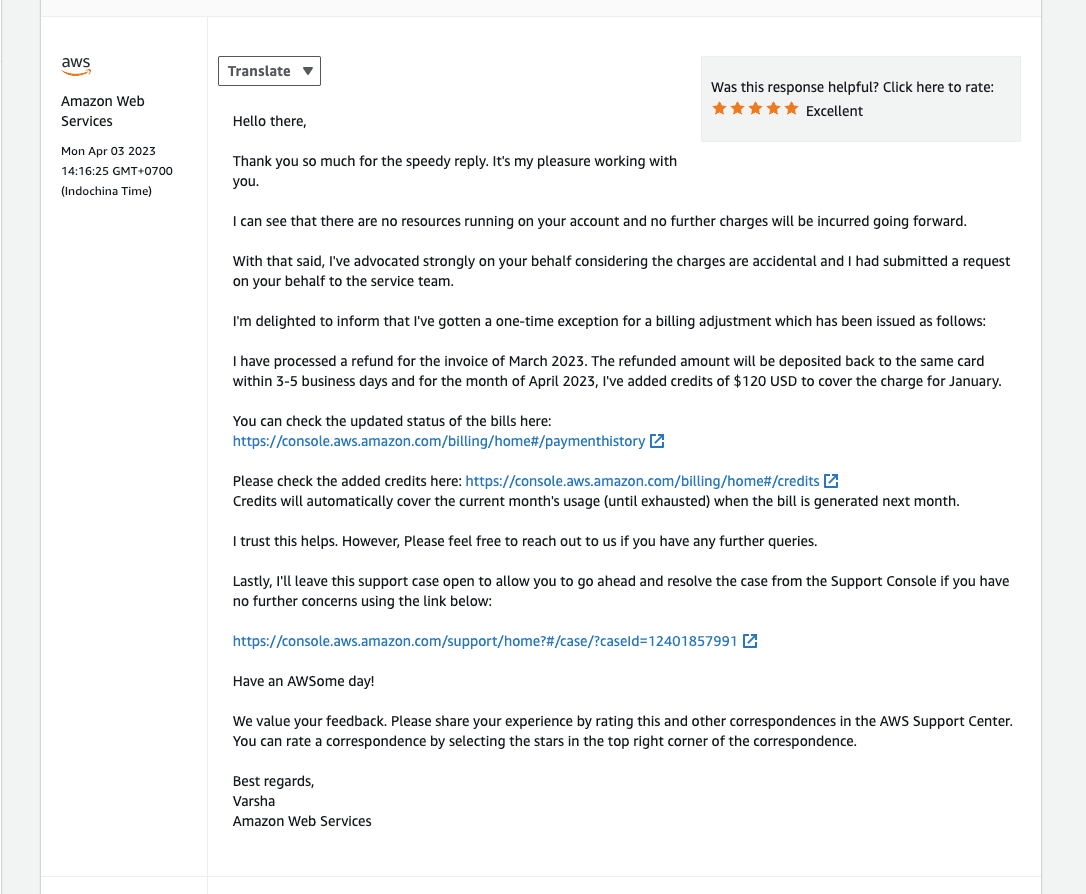The height and width of the screenshot is (894, 1086).
Task: Open the support case 12401857991 link
Action: coord(485,641)
